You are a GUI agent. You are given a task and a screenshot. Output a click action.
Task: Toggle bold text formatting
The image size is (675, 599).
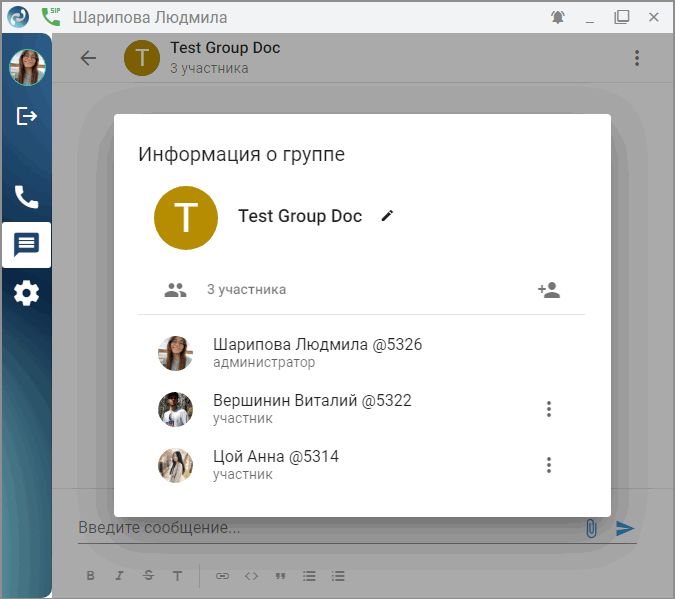coord(90,576)
